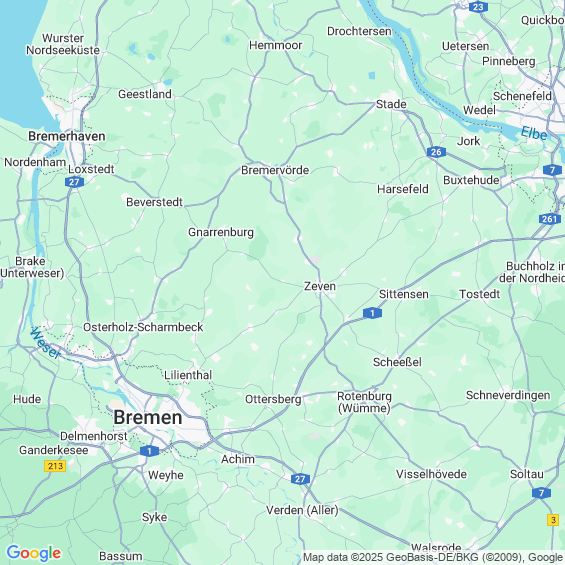Viewport: 565px width, 565px height.
Task: Click the Map data attribution text
Action: [434, 557]
